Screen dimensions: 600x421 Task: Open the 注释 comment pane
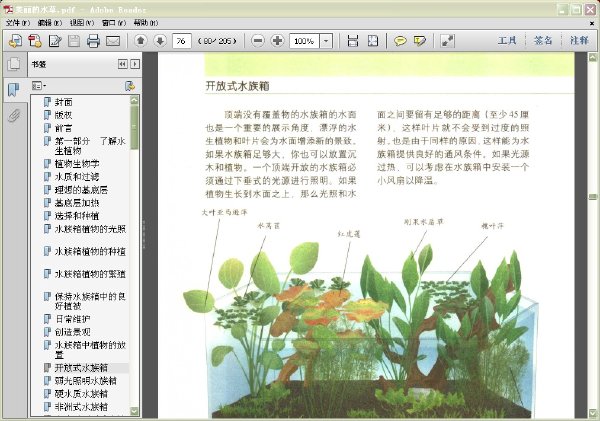(x=579, y=40)
